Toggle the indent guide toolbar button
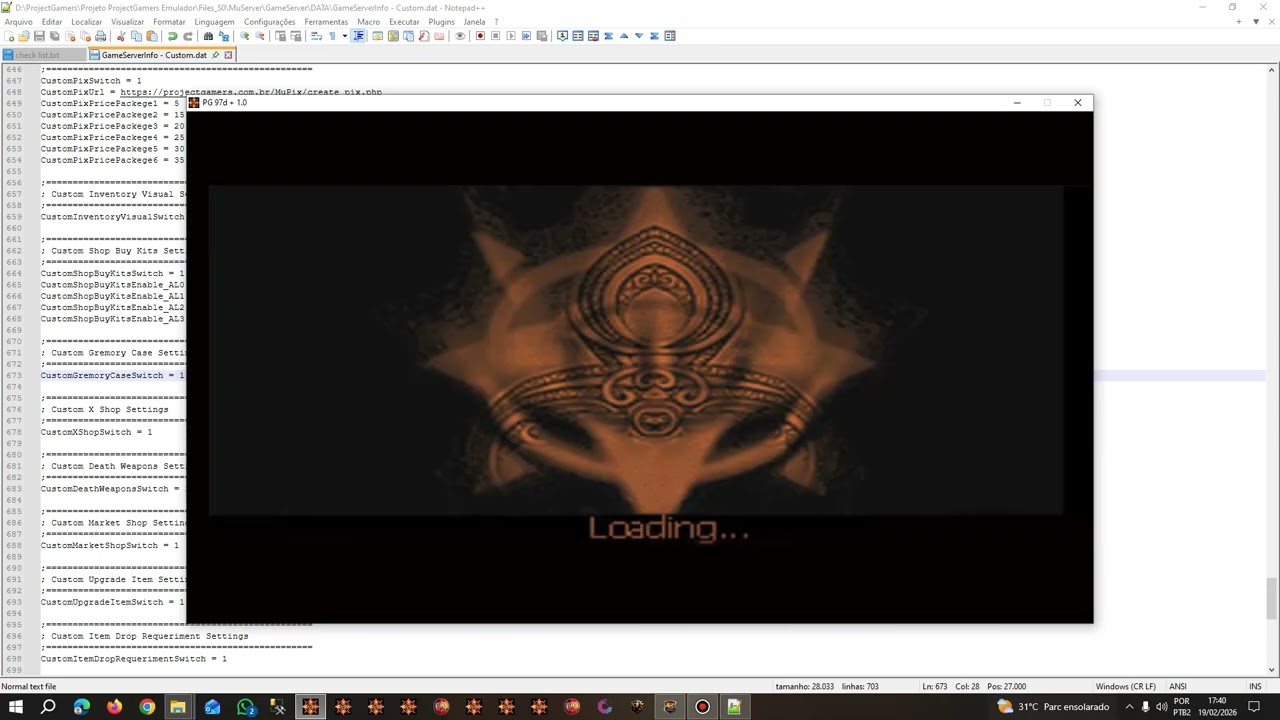The image size is (1280, 720). [x=358, y=36]
